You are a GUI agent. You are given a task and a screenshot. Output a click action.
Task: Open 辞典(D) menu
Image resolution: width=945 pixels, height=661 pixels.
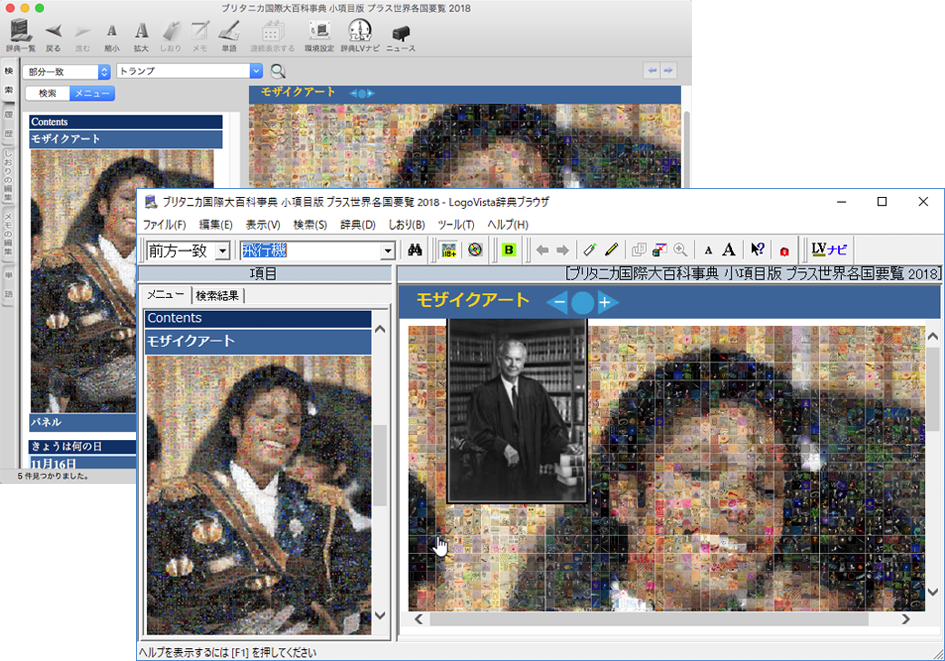point(358,225)
